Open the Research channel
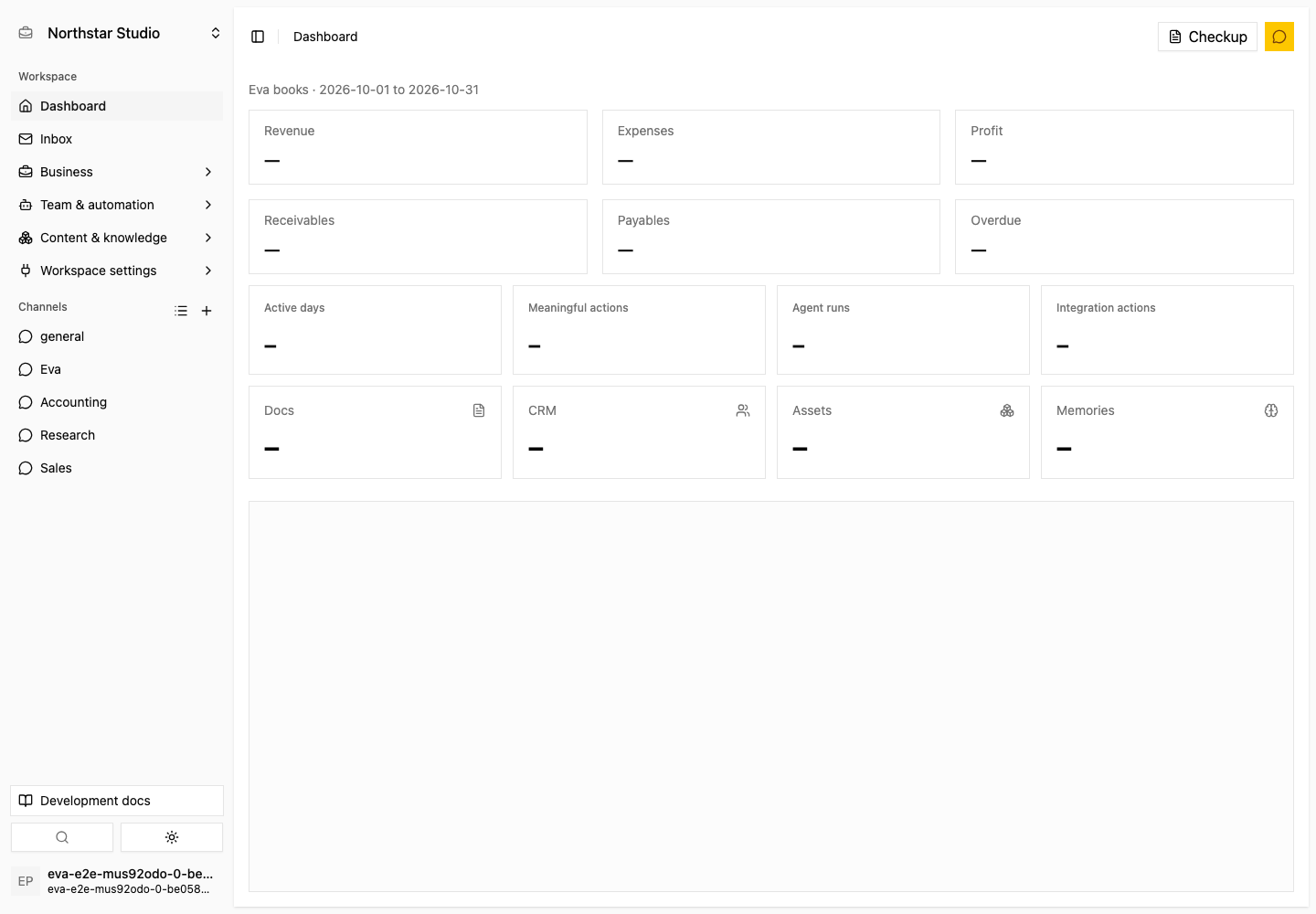The image size is (1316, 914). coord(117,435)
